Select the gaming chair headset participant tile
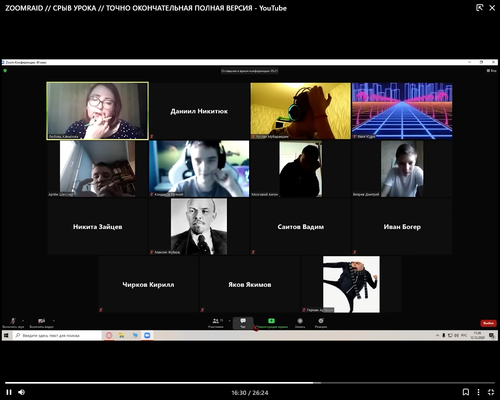The image size is (500, 400). click(199, 169)
